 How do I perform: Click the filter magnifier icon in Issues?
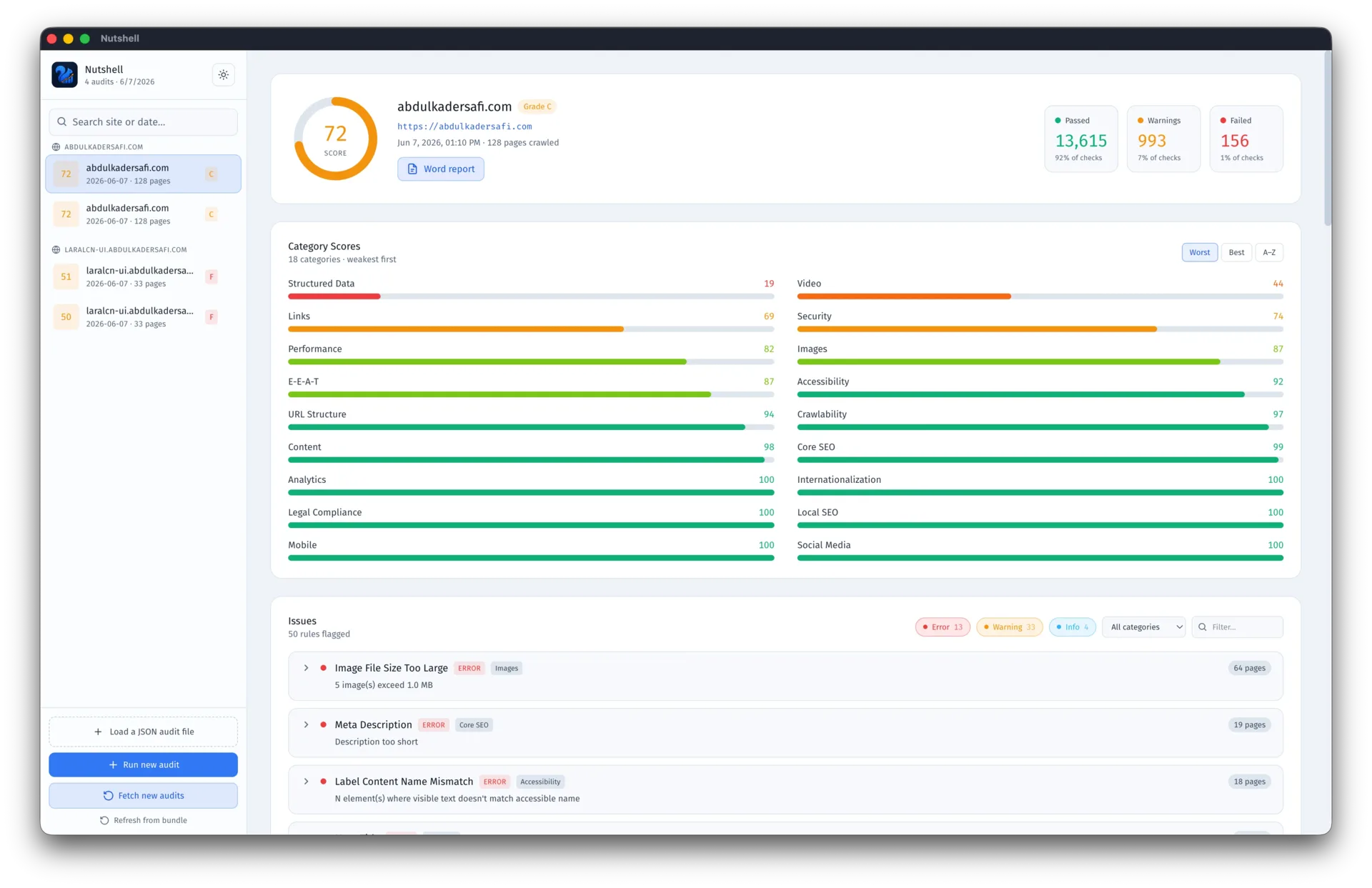[x=1203, y=627]
